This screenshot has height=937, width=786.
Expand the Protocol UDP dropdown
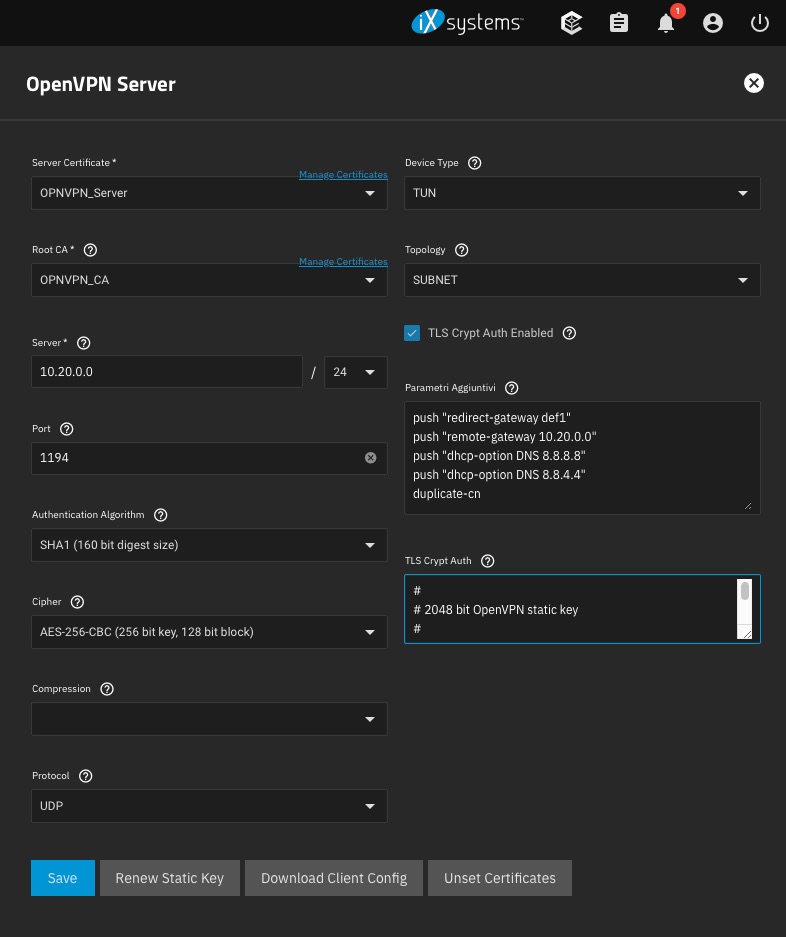point(209,806)
